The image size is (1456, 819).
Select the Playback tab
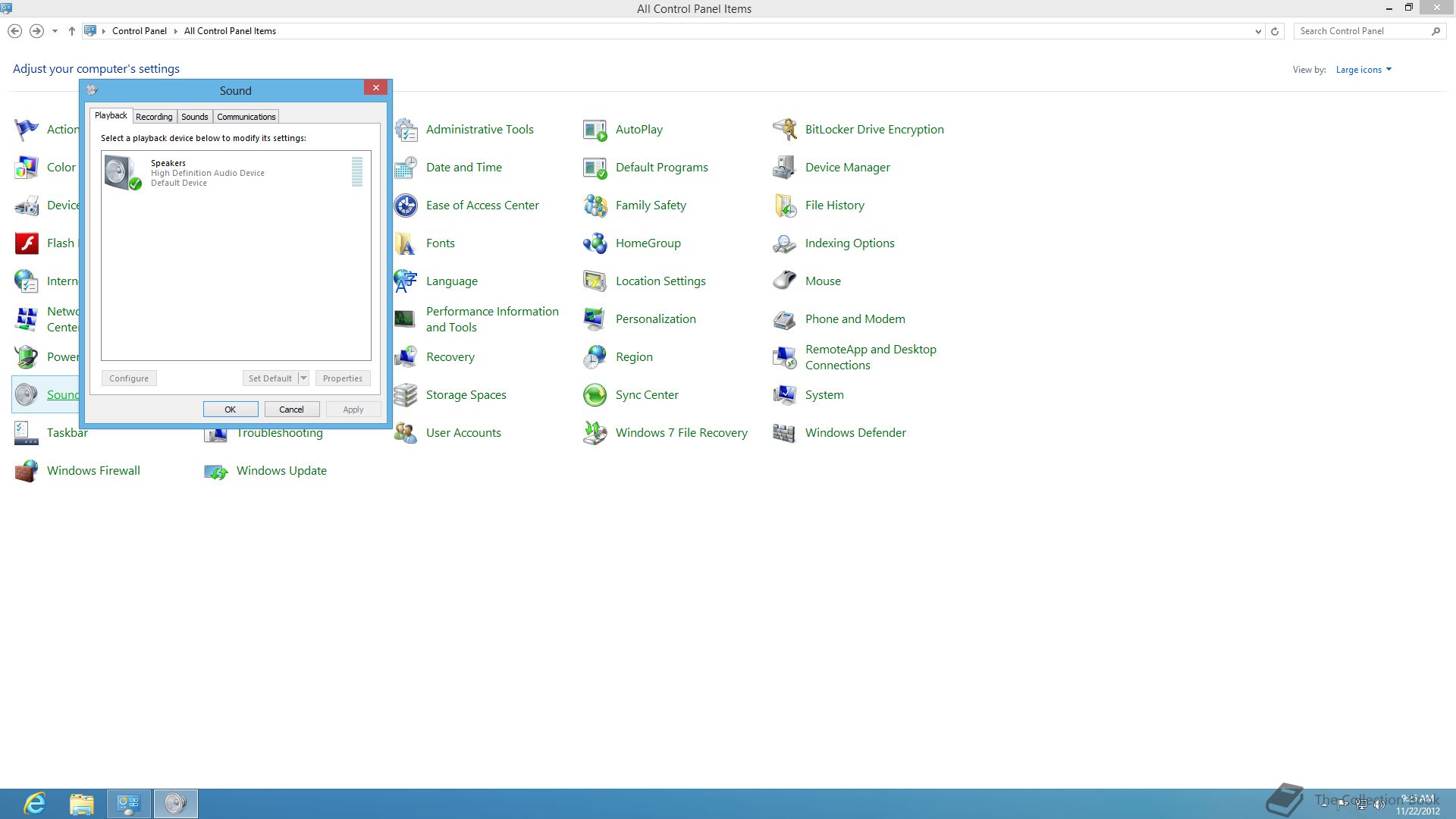pos(111,115)
